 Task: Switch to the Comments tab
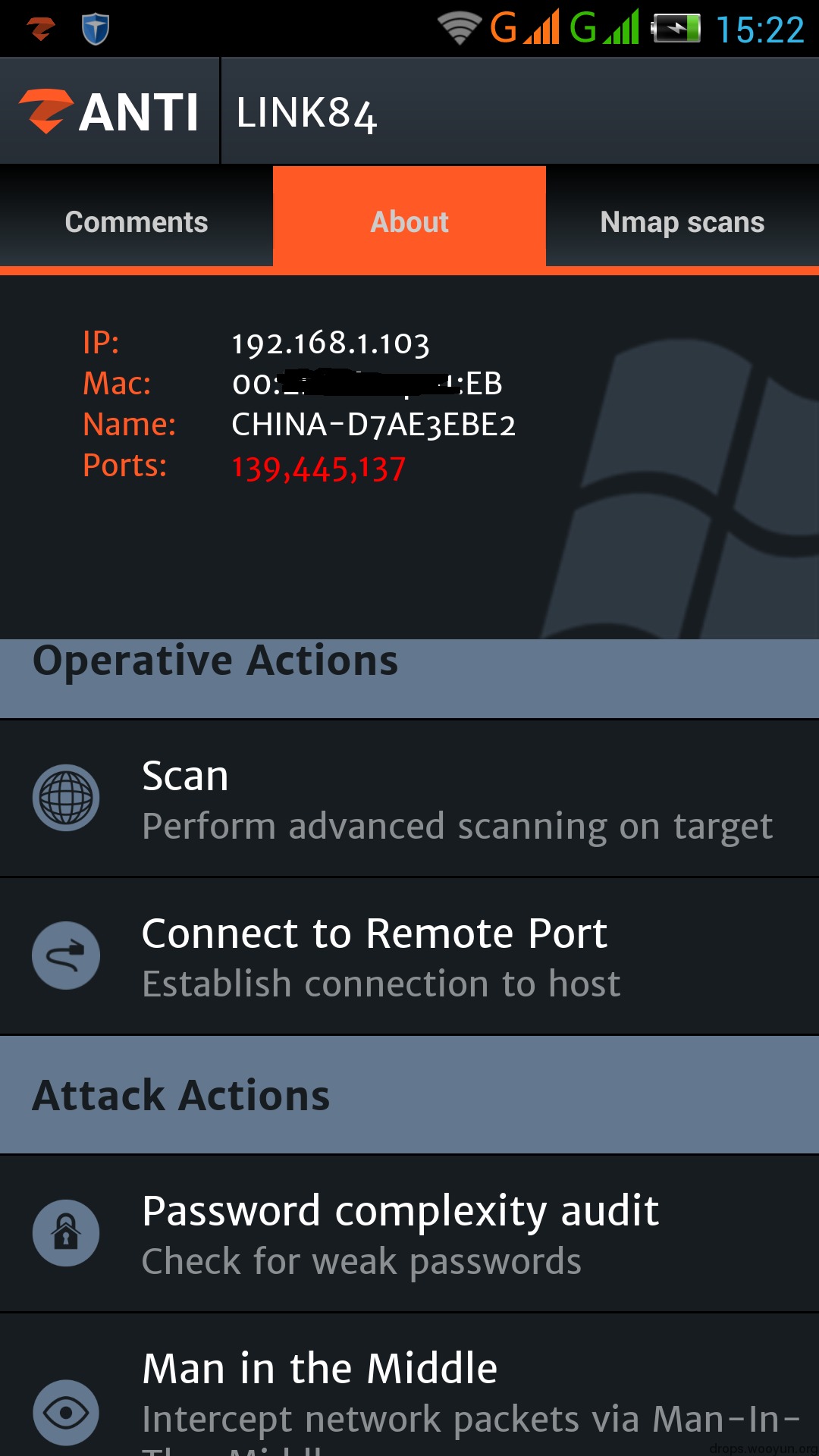point(136,221)
